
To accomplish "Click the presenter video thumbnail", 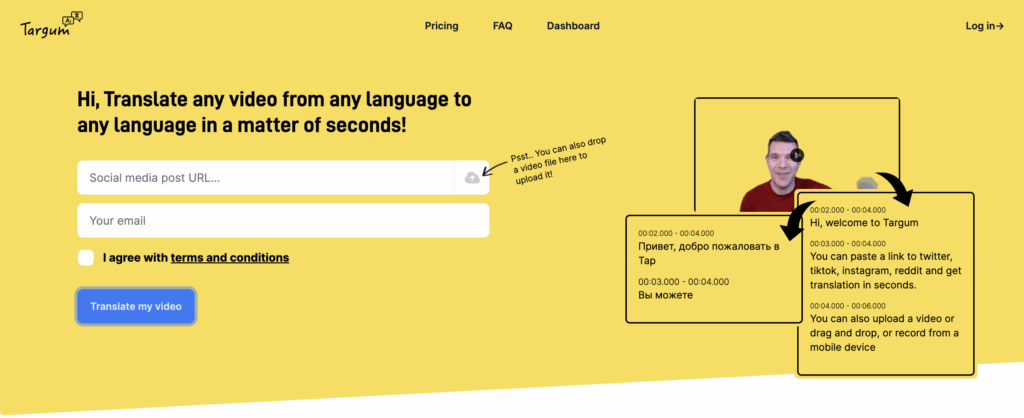I will tap(797, 155).
